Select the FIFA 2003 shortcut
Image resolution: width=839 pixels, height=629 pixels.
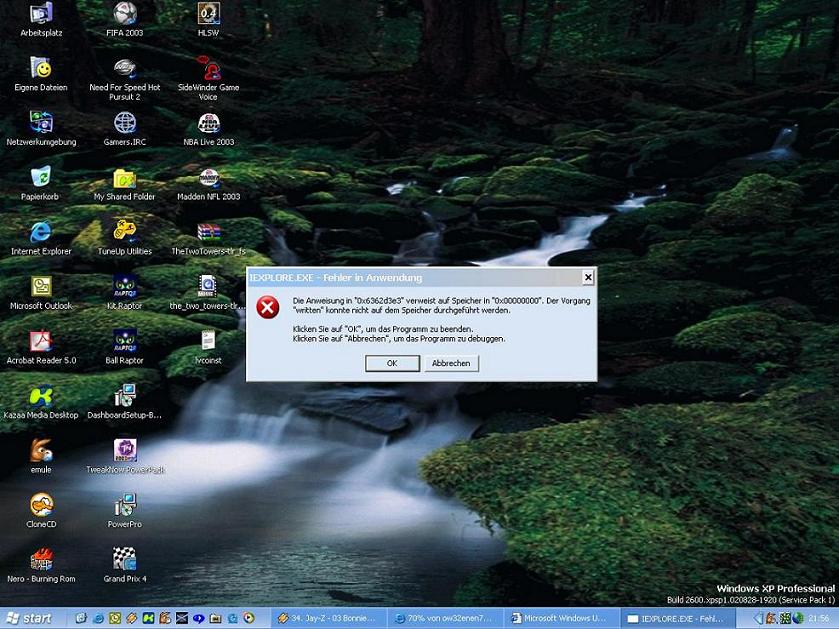125,20
